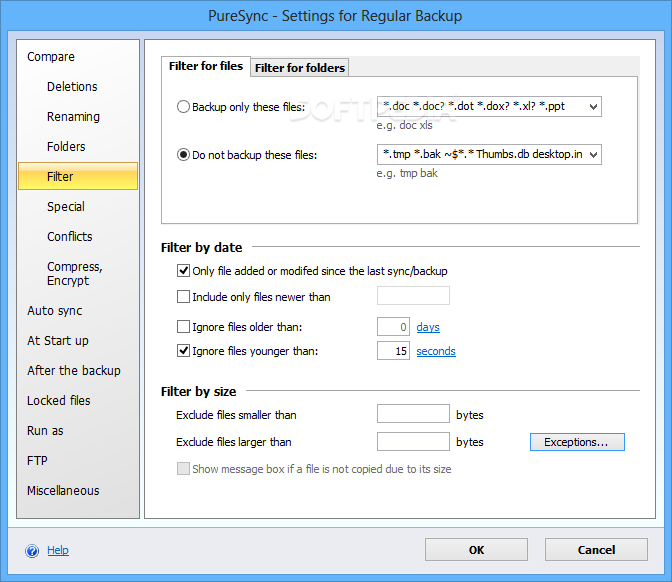Image resolution: width=672 pixels, height=582 pixels.
Task: Switch to the 'Filter for folders' tab
Action: [300, 68]
